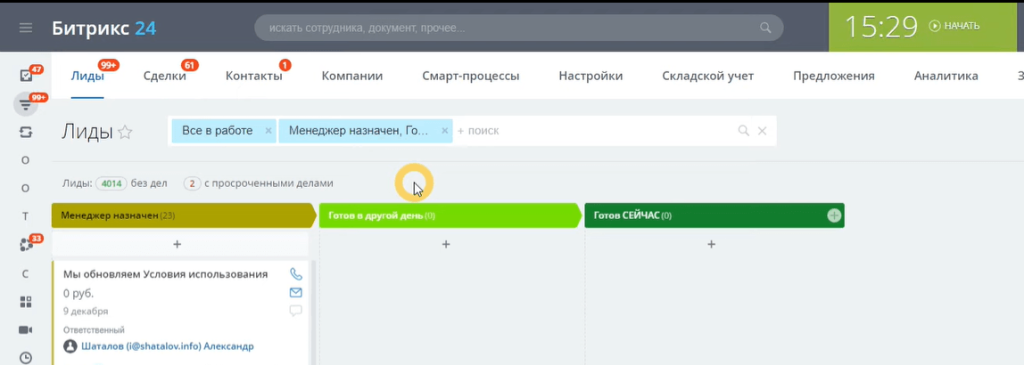This screenshot has width=1024, height=365.
Task: Start workday with НАЧАТЬ button
Action: point(954,26)
